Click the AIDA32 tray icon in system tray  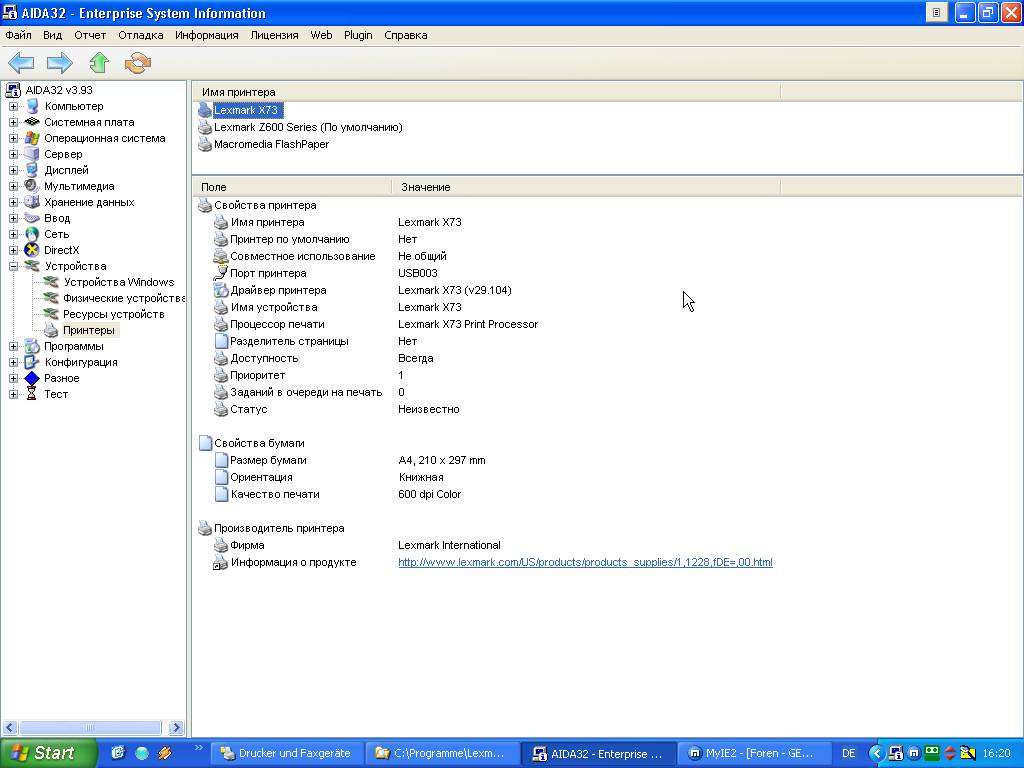click(x=896, y=753)
